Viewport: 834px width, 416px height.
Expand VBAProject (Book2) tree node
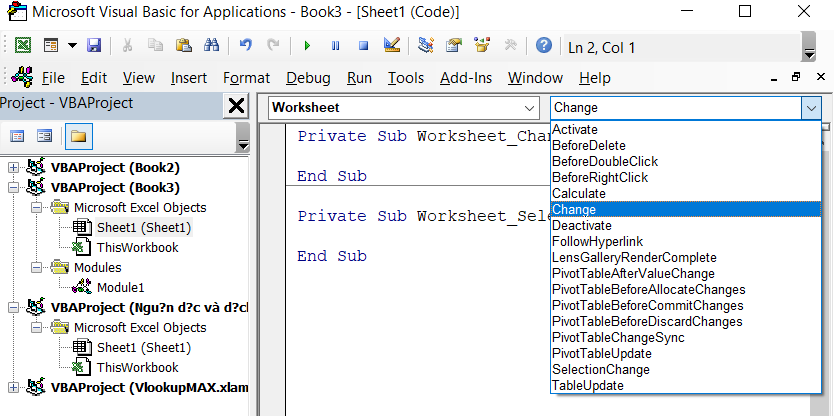tap(13, 168)
